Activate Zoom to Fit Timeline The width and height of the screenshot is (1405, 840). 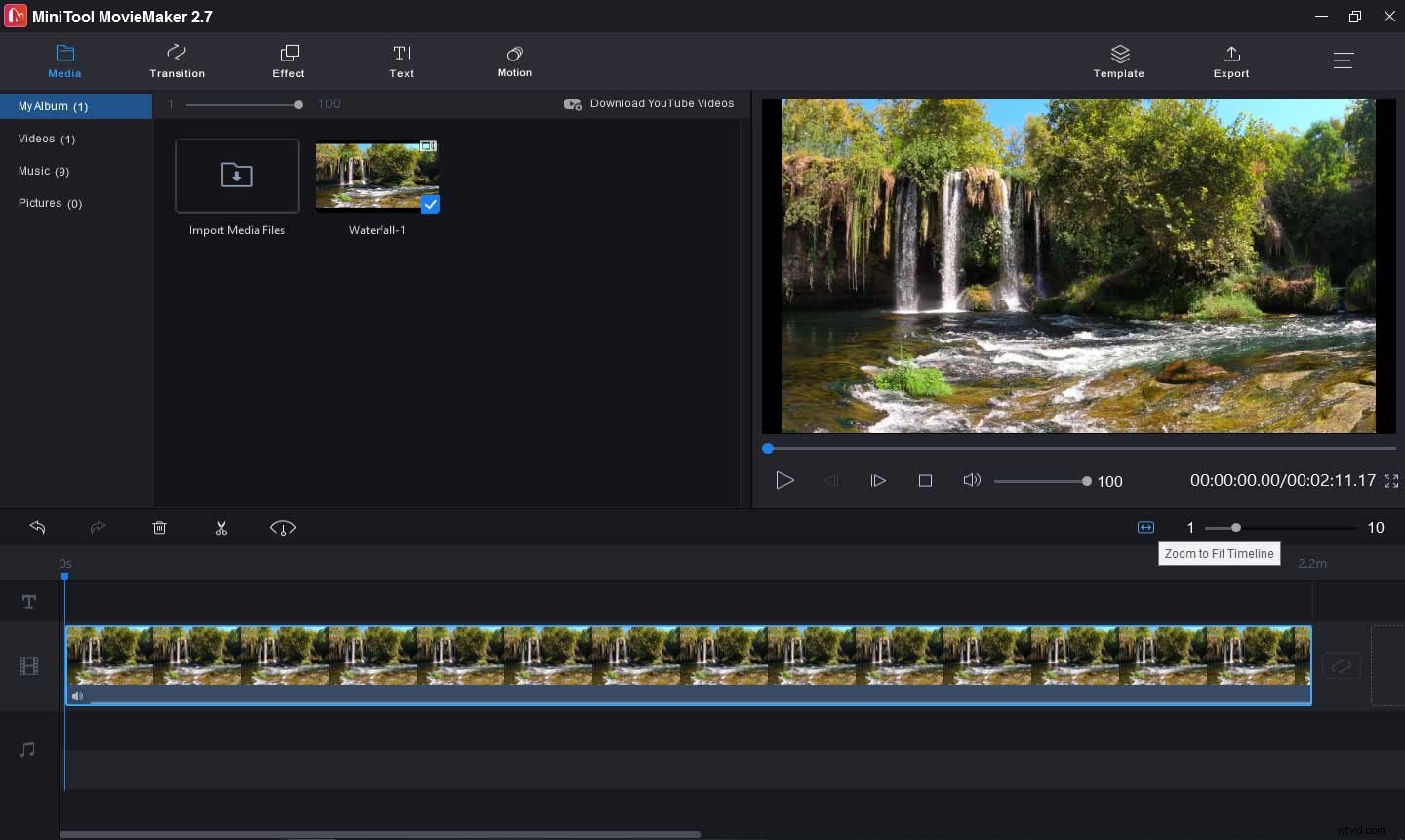click(1144, 527)
